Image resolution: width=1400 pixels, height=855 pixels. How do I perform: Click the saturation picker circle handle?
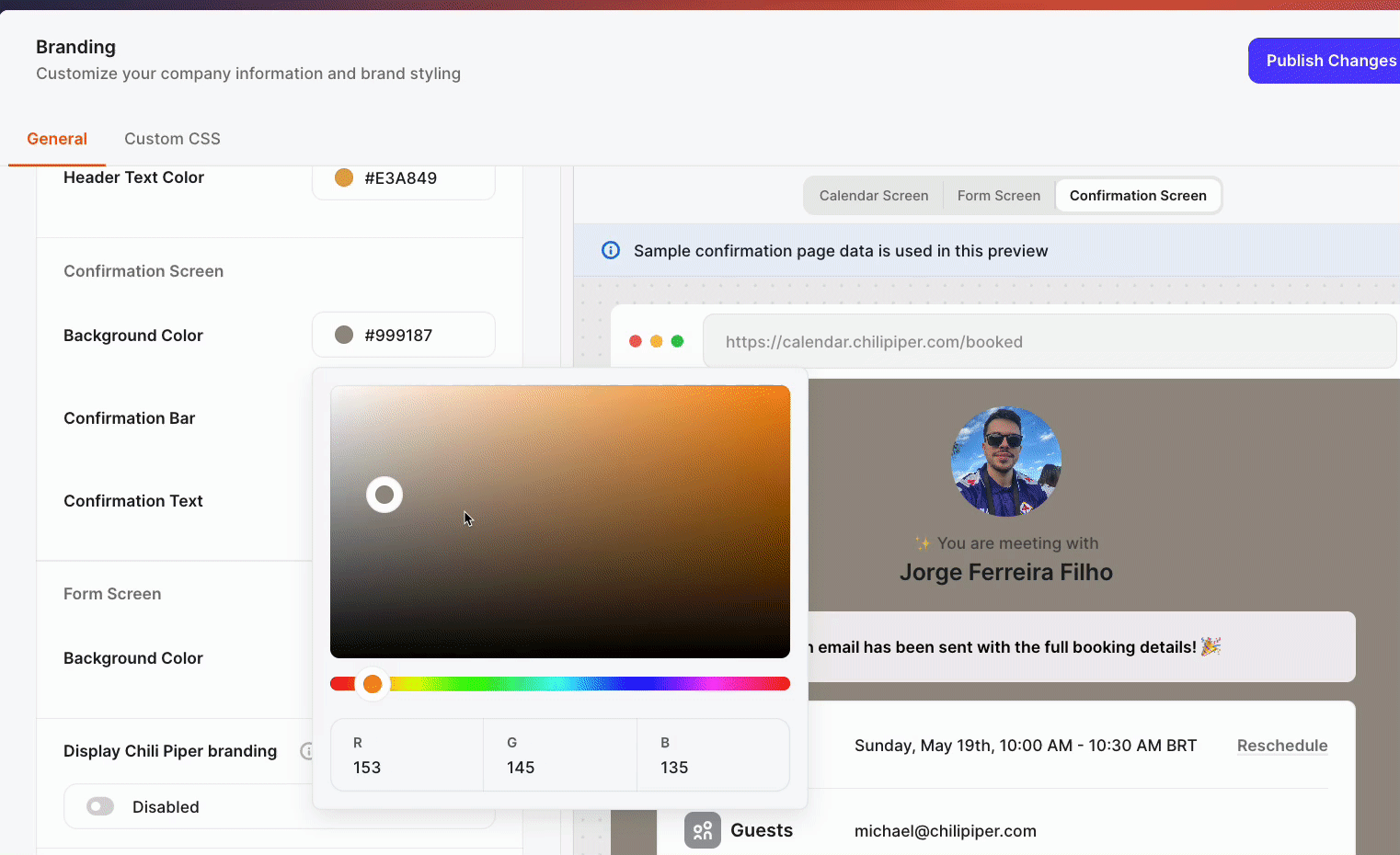(x=384, y=495)
